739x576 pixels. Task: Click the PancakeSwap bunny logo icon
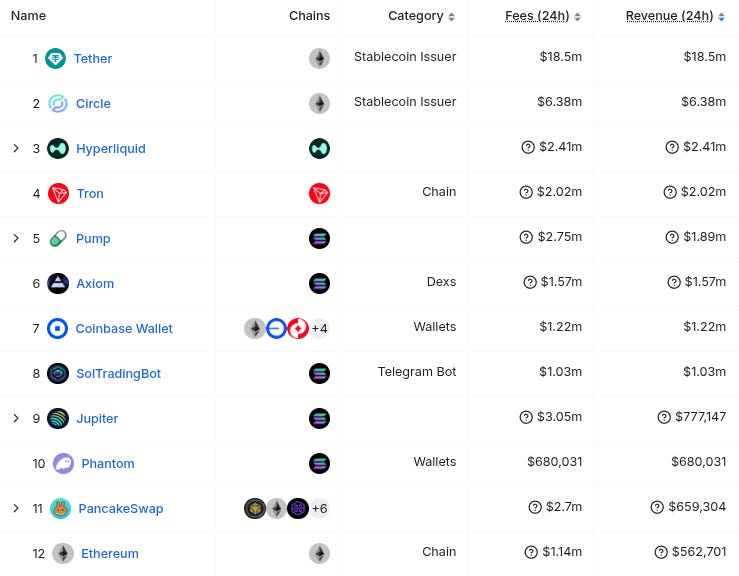point(60,509)
